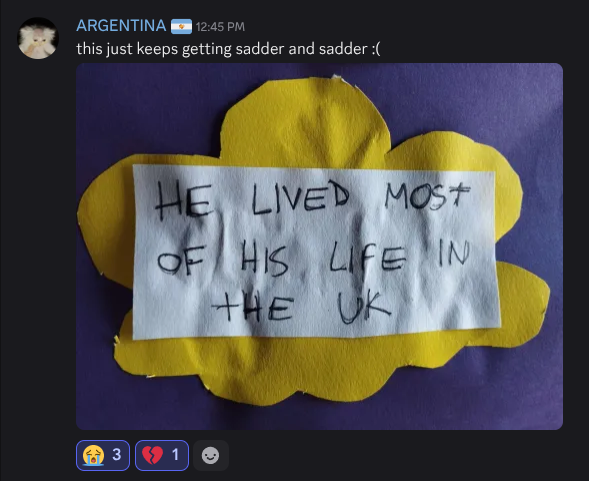The width and height of the screenshot is (589, 481).
Task: Click the number 1 reaction counter
Action: pos(175,455)
